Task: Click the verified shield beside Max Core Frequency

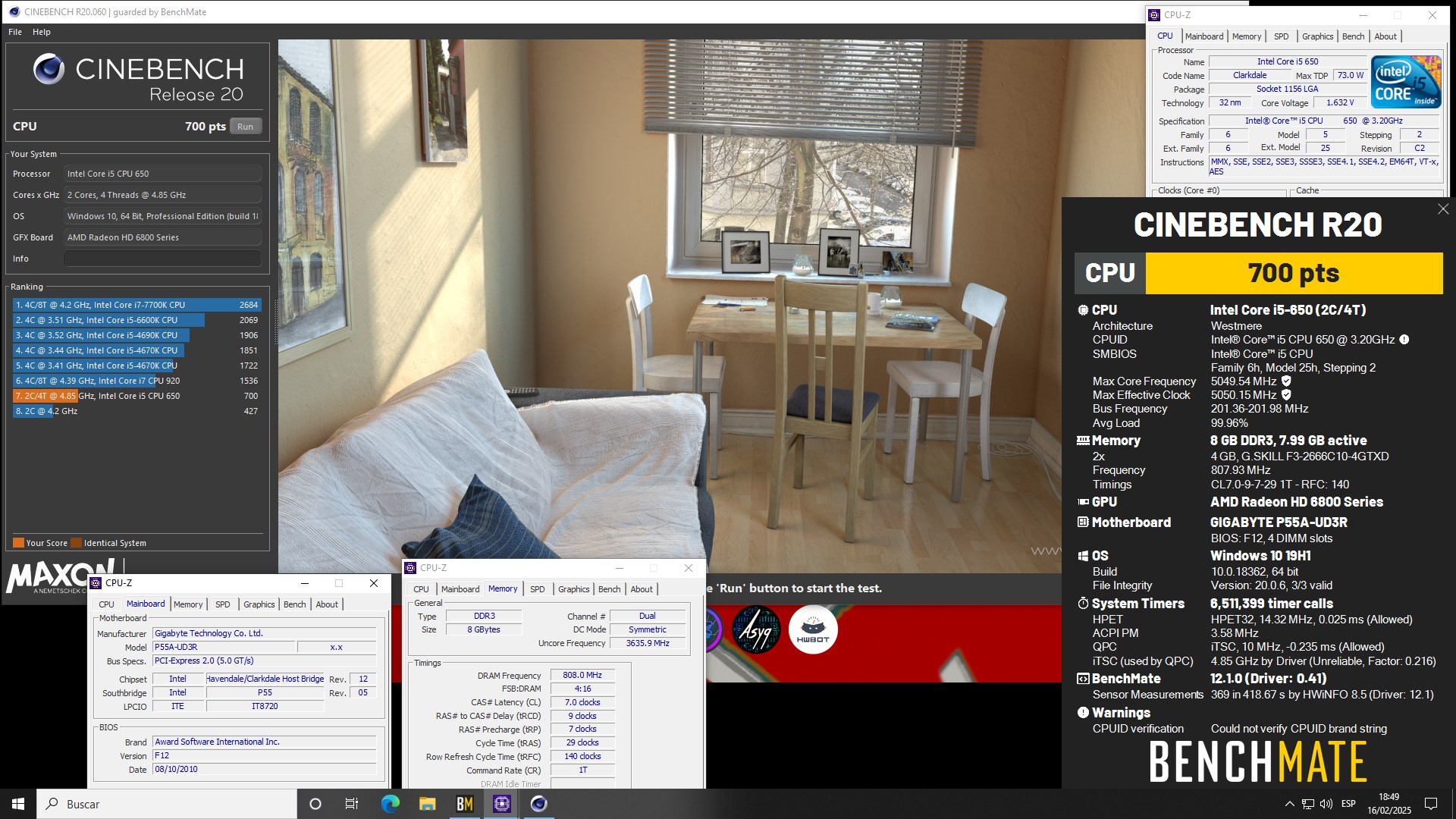Action: point(1286,381)
